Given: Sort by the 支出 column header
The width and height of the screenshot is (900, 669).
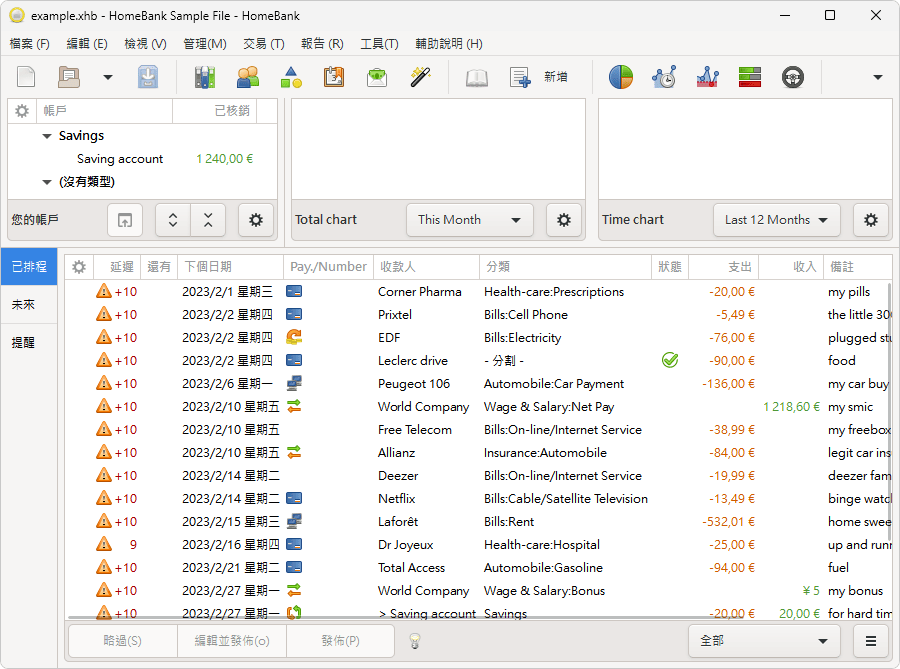Looking at the screenshot, I should [x=723, y=267].
